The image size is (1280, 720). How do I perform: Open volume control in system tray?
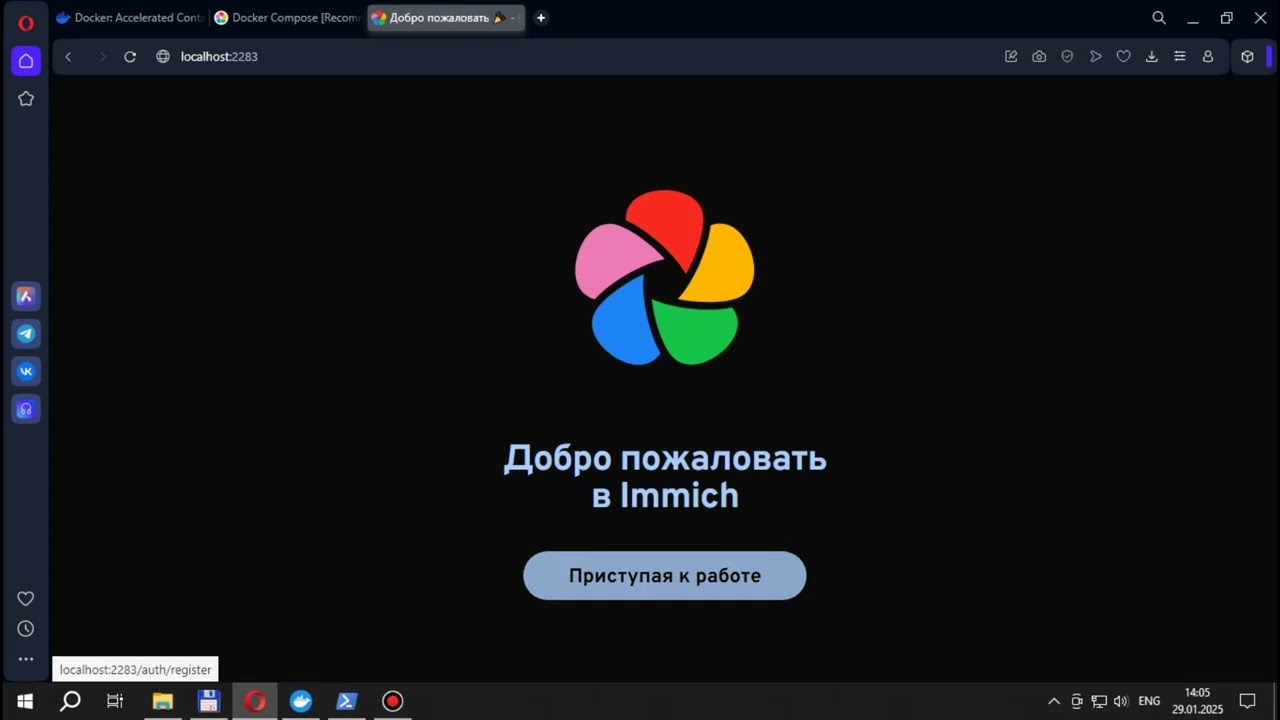[1120, 701]
